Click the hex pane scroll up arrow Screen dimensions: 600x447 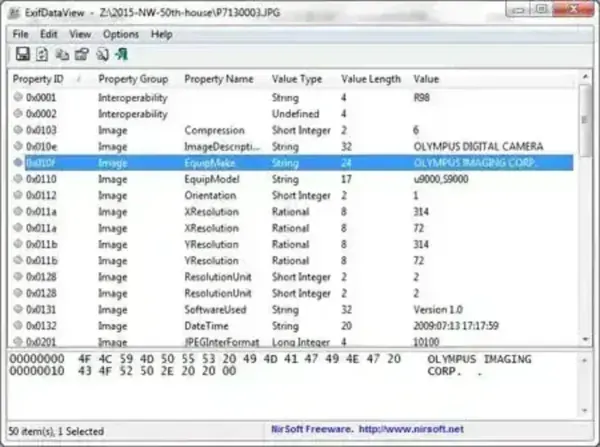coord(585,360)
